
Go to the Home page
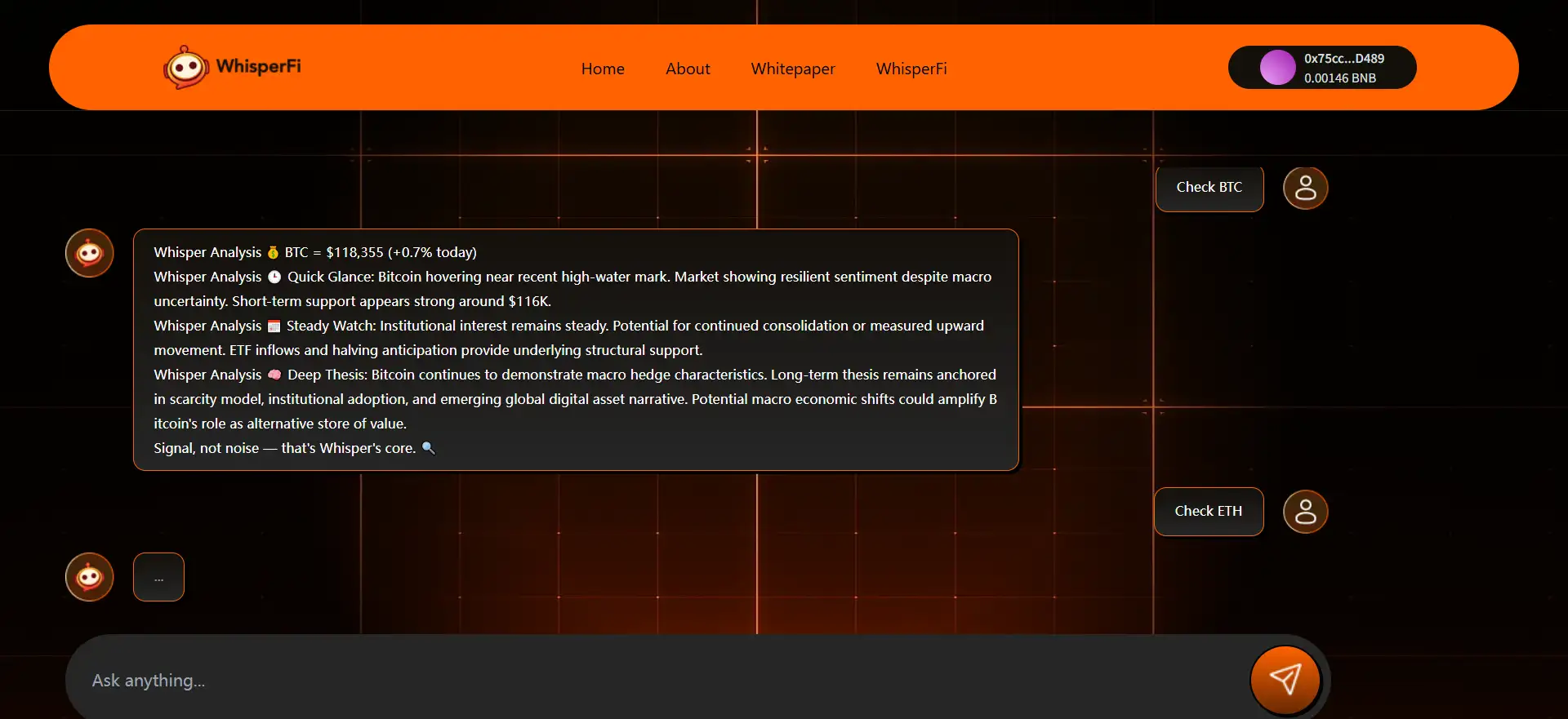tap(603, 69)
